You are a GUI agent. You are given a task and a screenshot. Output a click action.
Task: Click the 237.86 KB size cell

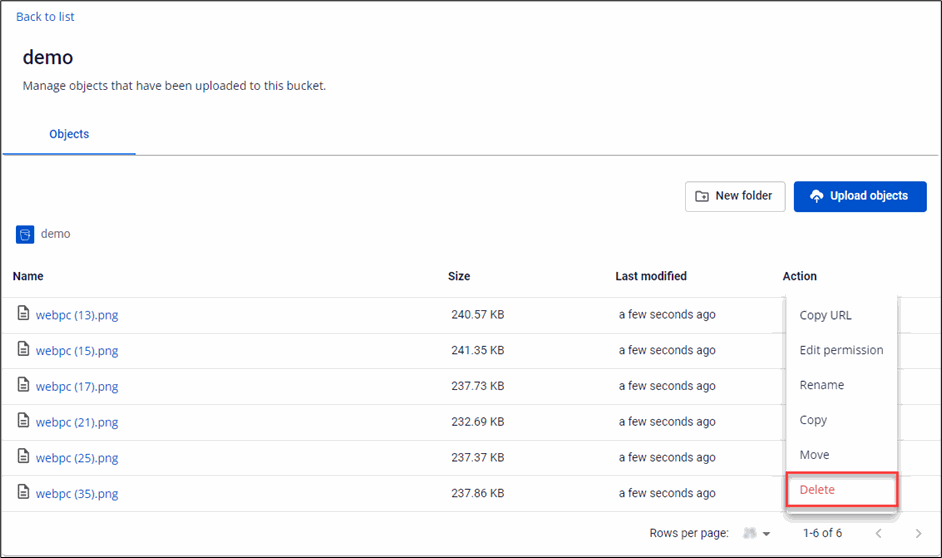click(x=478, y=493)
